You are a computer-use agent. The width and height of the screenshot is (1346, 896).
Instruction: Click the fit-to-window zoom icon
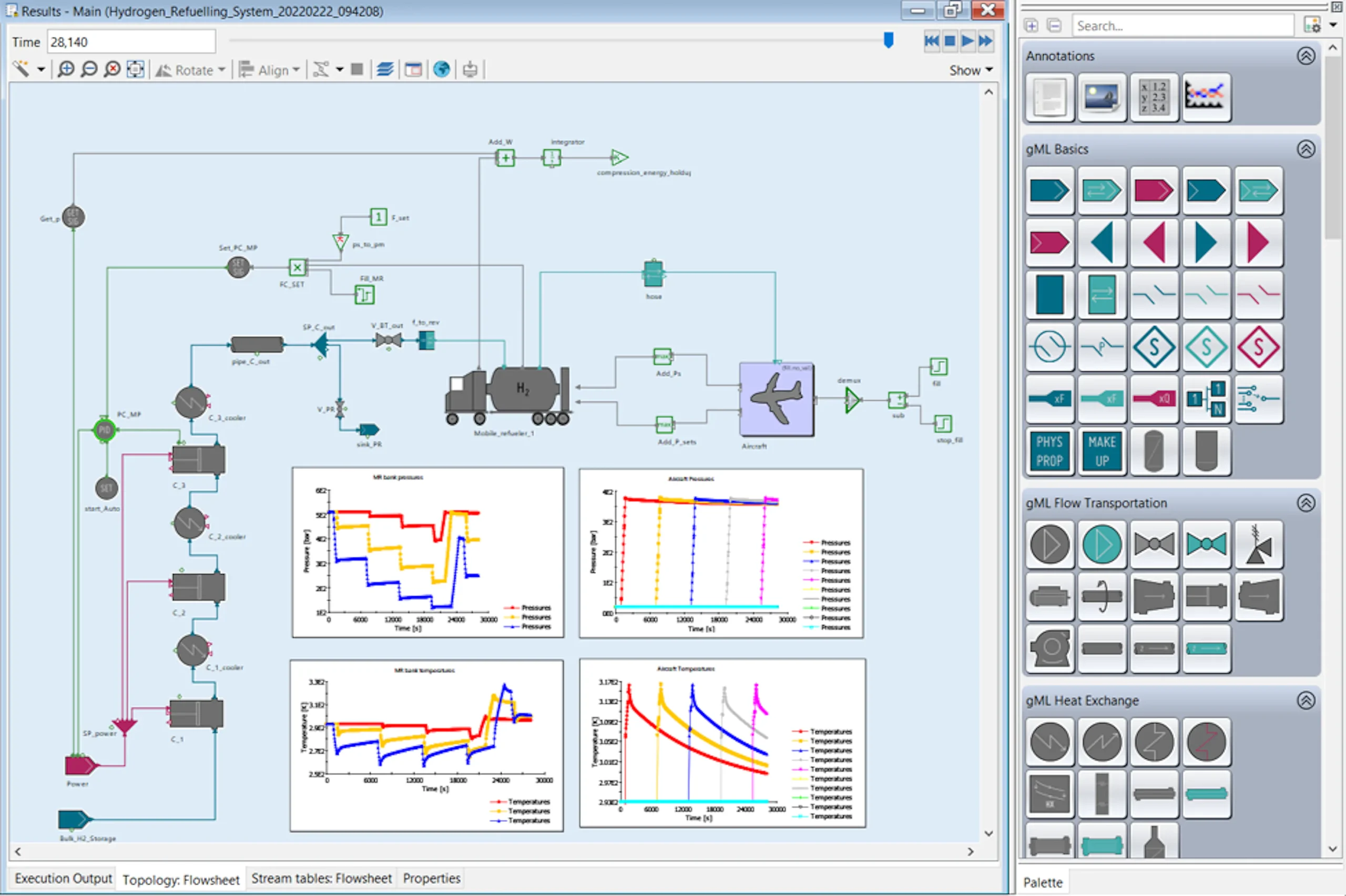tap(136, 70)
